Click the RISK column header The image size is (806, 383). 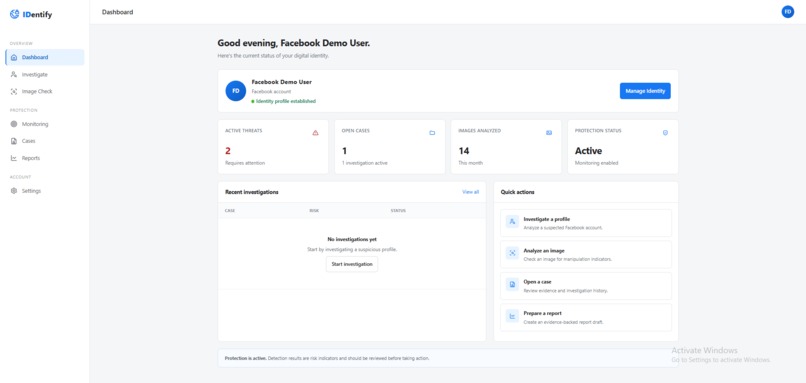click(314, 210)
